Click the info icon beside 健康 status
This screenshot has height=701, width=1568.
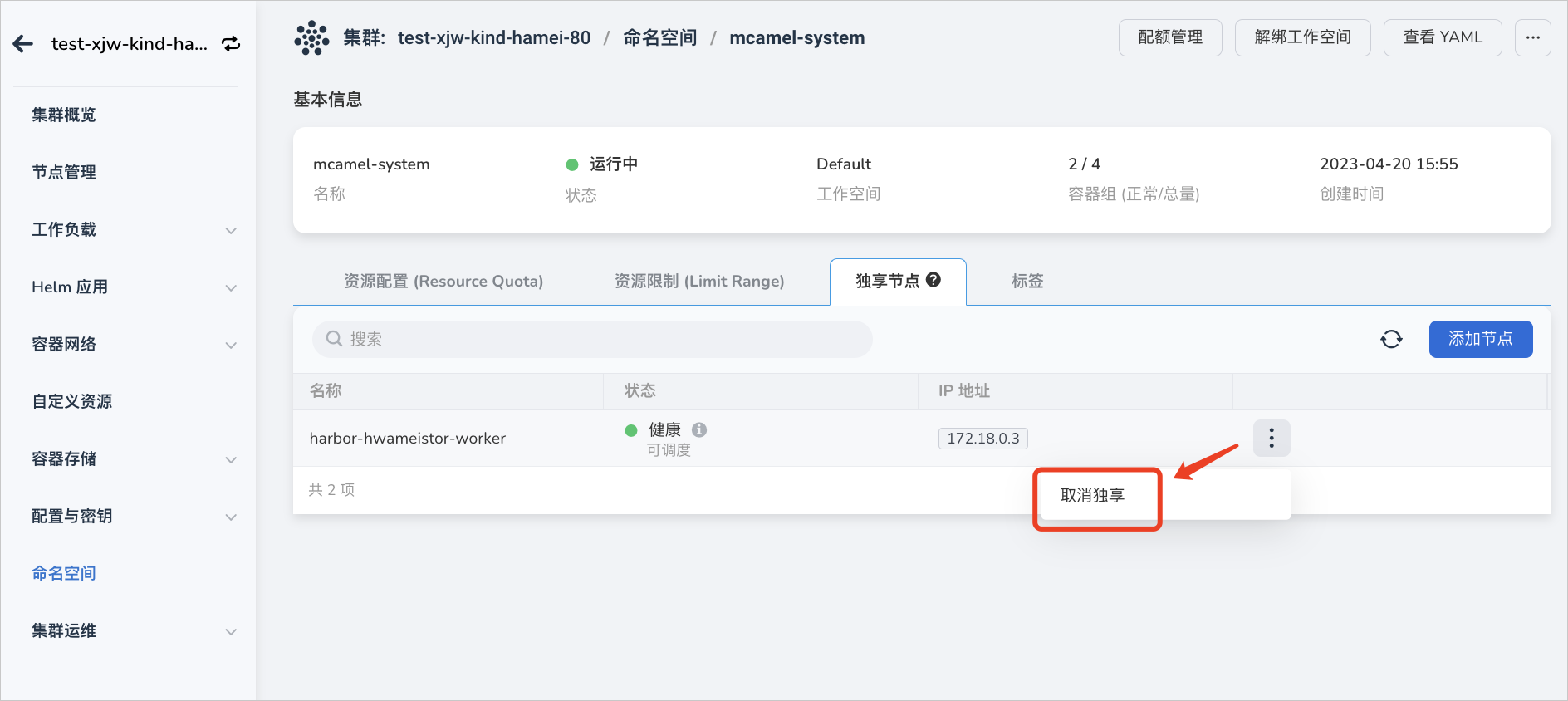click(x=699, y=429)
